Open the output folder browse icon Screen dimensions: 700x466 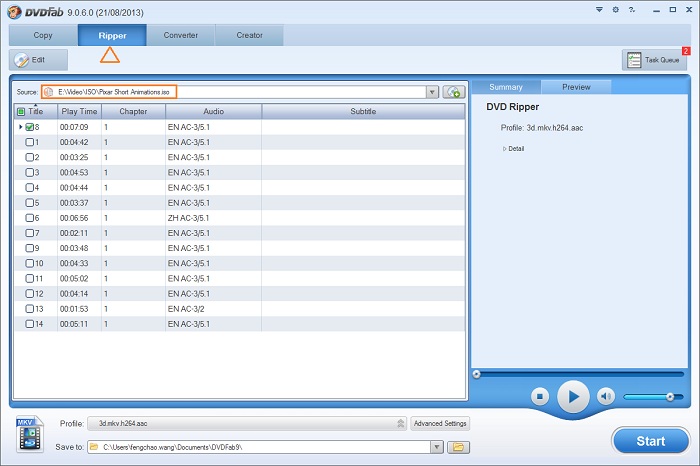click(458, 447)
